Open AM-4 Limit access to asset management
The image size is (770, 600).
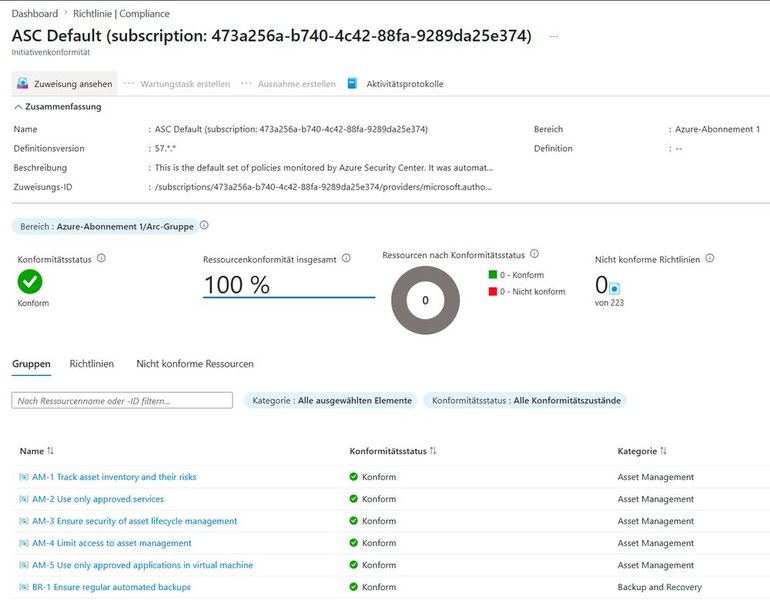click(111, 543)
